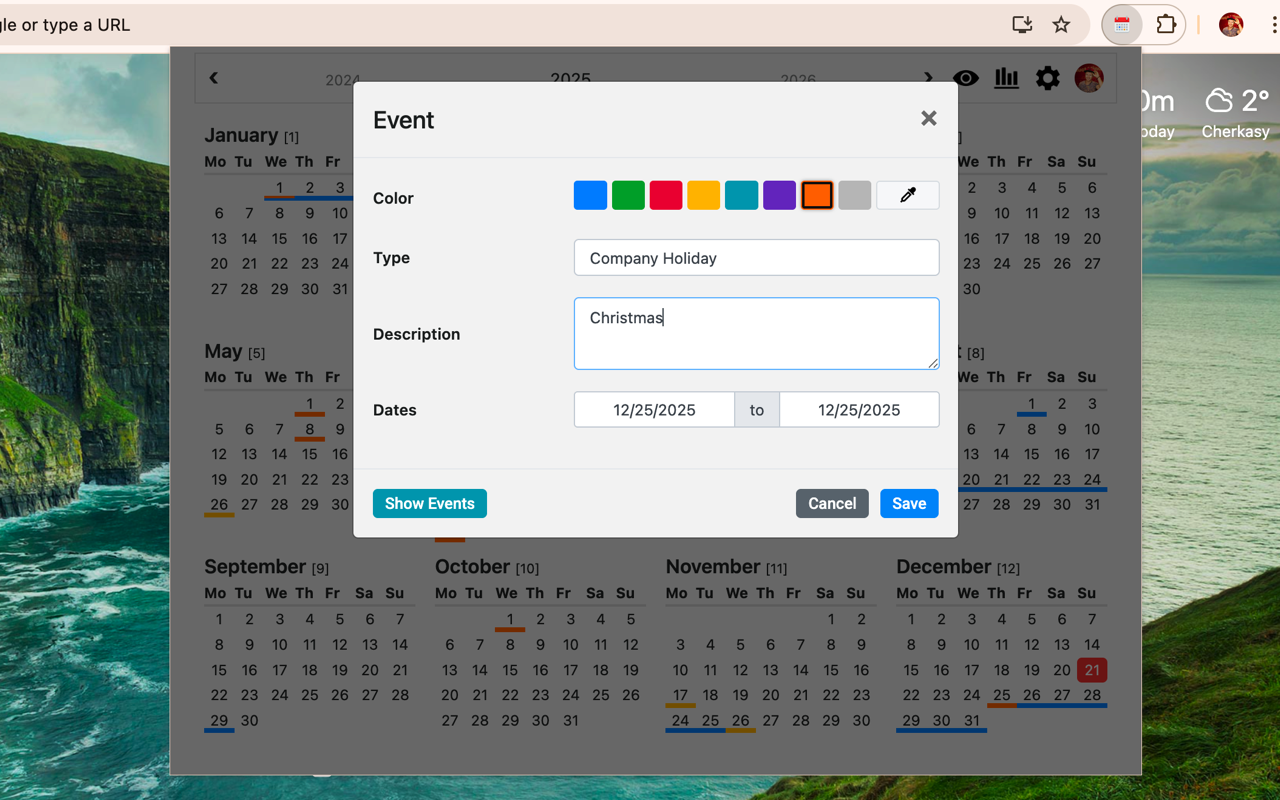Select the green color swatch
Viewport: 1280px width, 800px height.
[x=628, y=195]
